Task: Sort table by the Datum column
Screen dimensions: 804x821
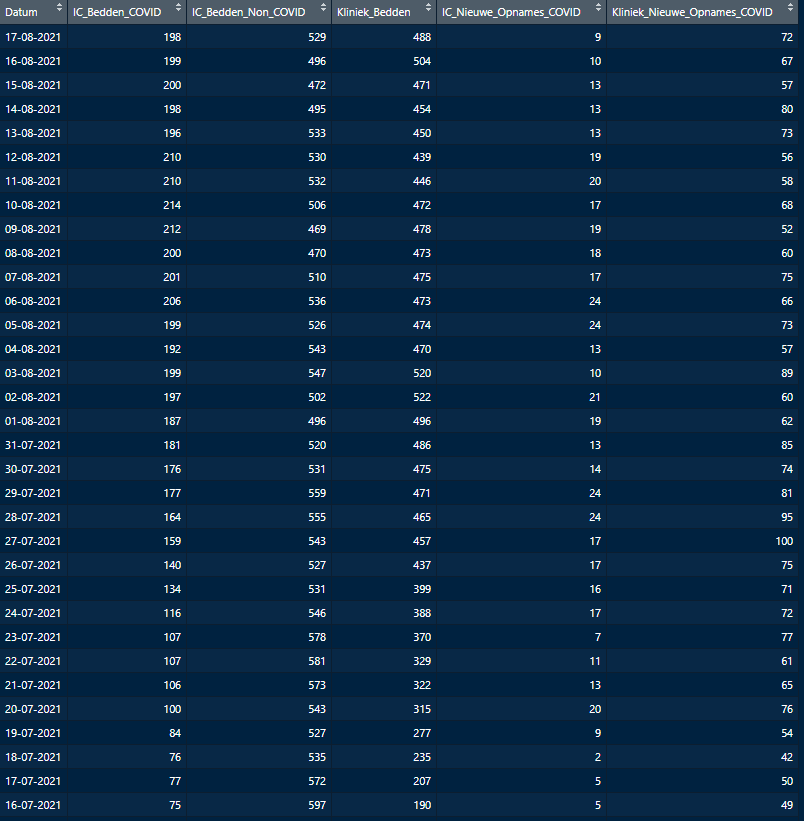Action: coord(59,8)
